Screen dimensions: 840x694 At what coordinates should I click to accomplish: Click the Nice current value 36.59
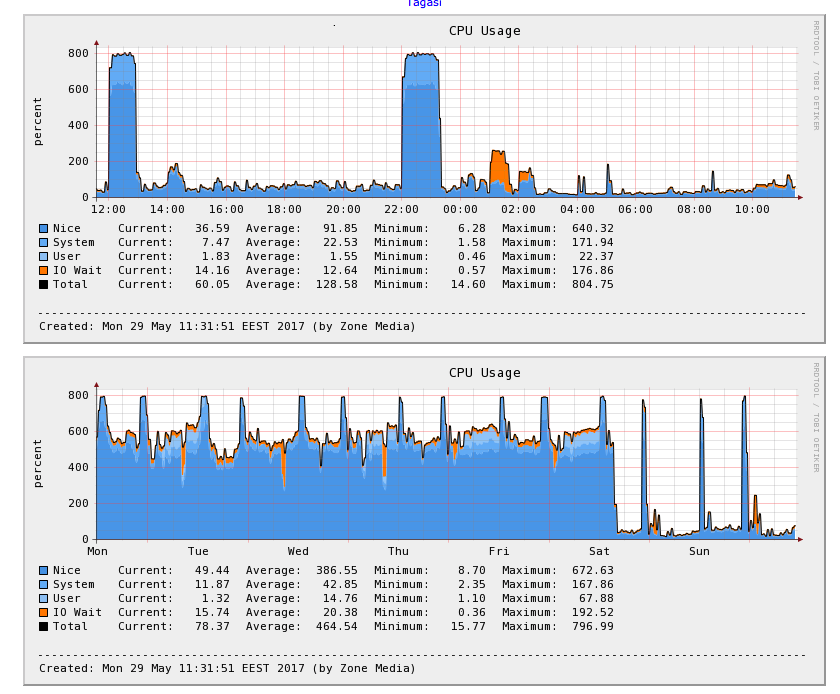click(212, 229)
